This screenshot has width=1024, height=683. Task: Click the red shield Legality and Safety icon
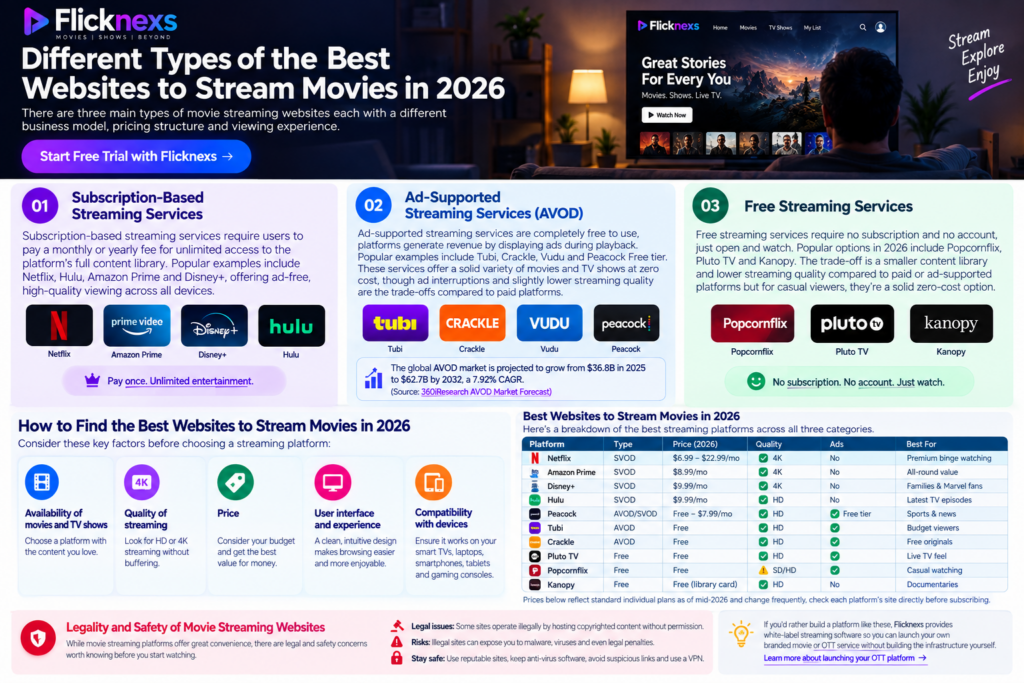tap(38, 638)
